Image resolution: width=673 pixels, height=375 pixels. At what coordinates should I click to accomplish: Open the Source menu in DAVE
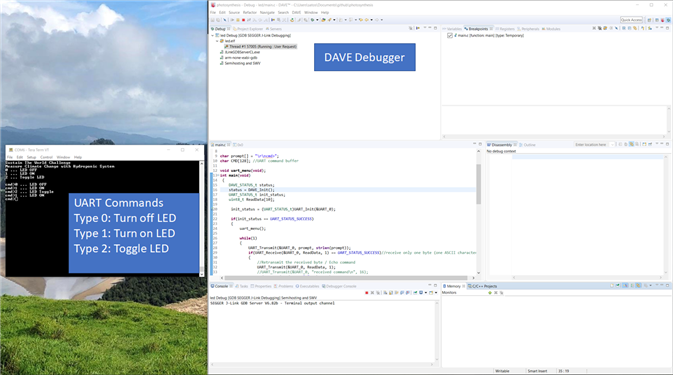tap(234, 12)
